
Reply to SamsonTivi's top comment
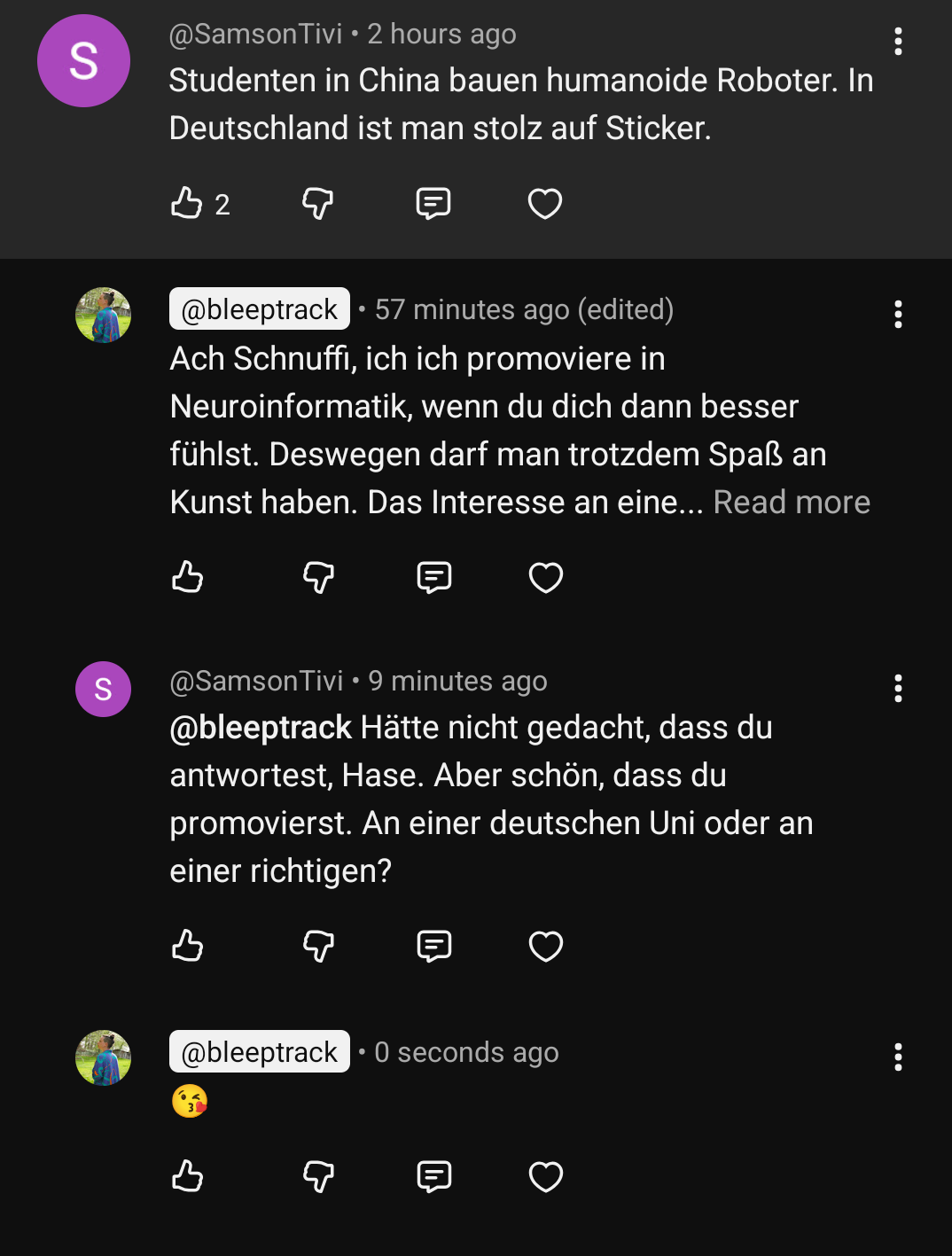click(433, 203)
